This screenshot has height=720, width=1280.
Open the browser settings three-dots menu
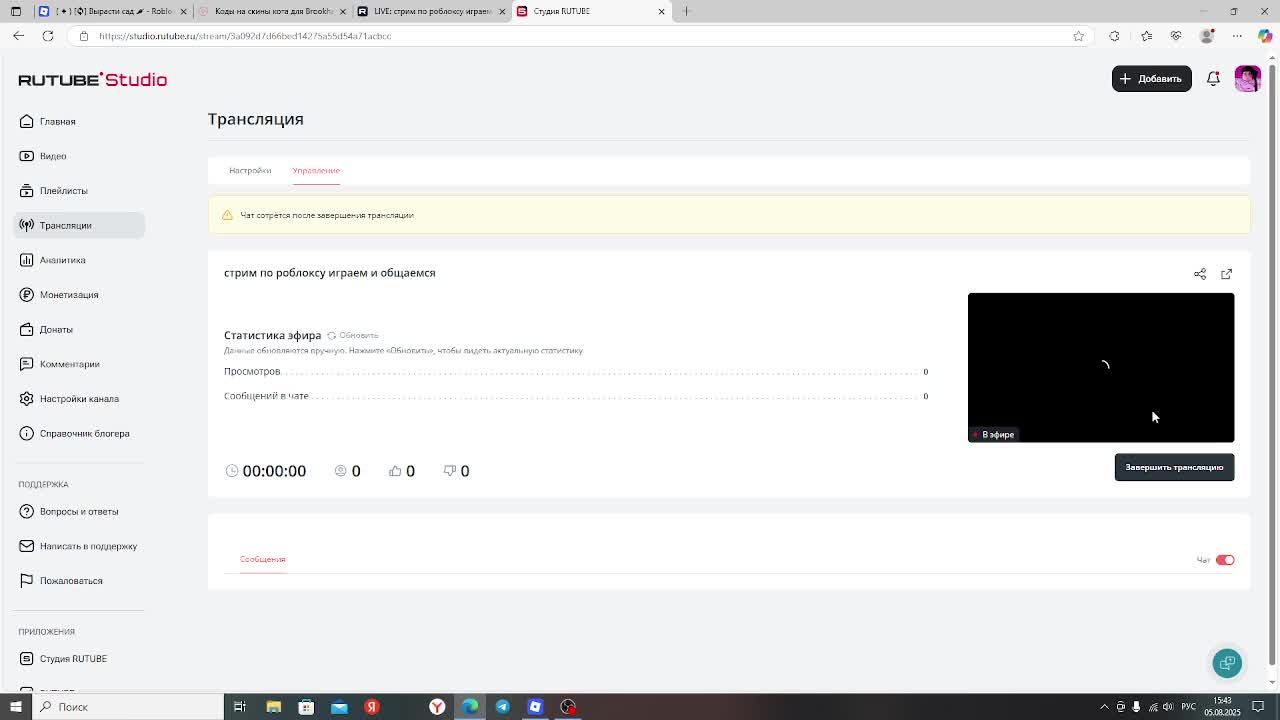point(1237,36)
